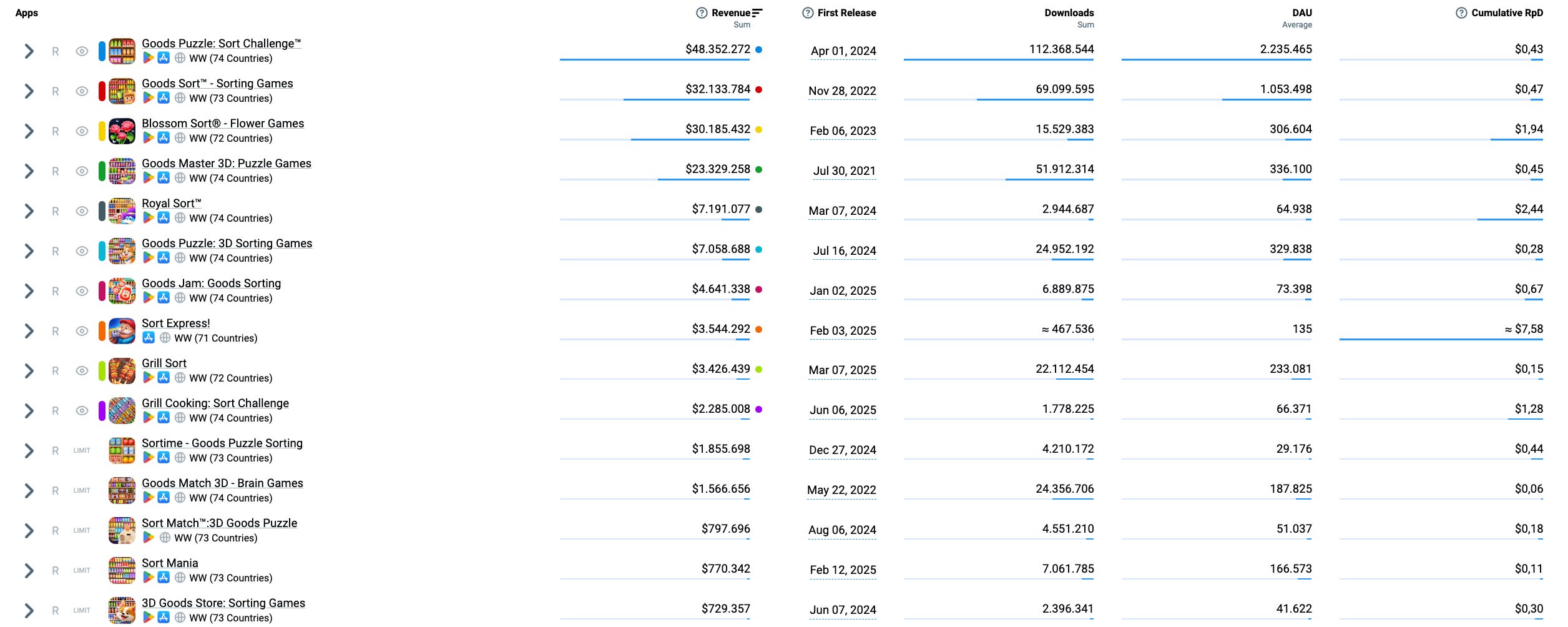Open App Store icon for Goods Sort - Sorting Games
This screenshot has height=627, width=1568.
164,98
